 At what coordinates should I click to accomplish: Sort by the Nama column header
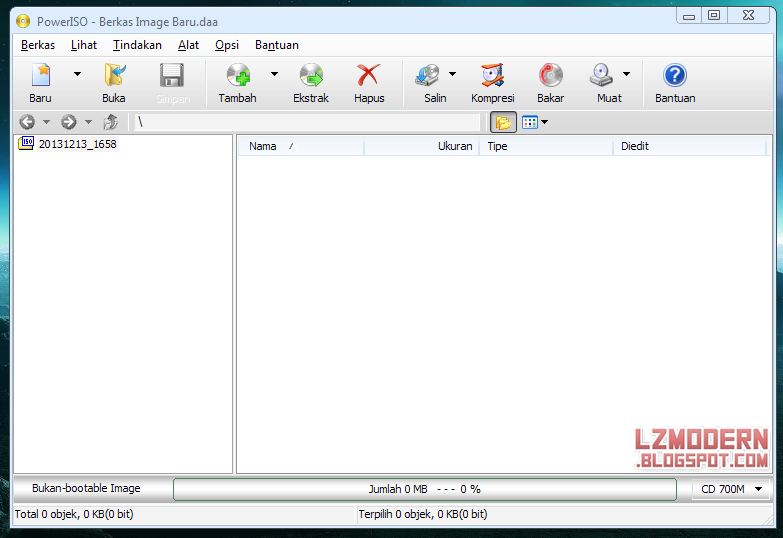tap(301, 146)
